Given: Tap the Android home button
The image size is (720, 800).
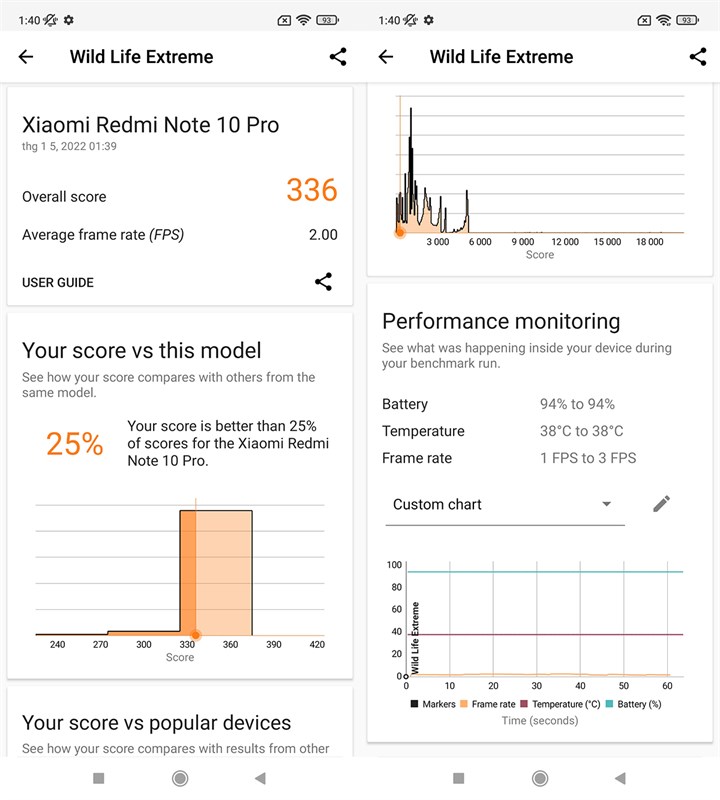Looking at the screenshot, I should 180,777.
